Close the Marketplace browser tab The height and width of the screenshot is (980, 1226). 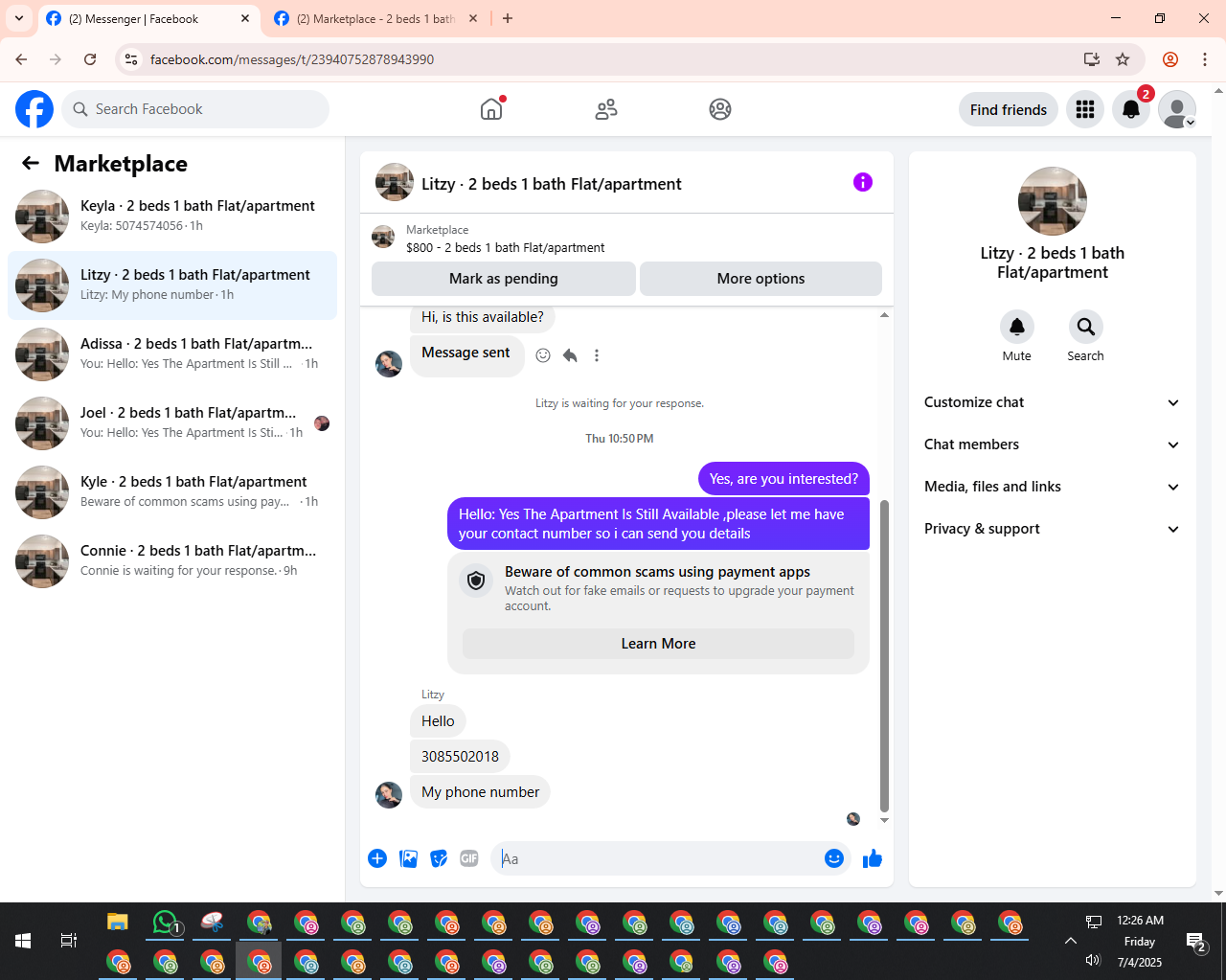pyautogui.click(x=472, y=18)
